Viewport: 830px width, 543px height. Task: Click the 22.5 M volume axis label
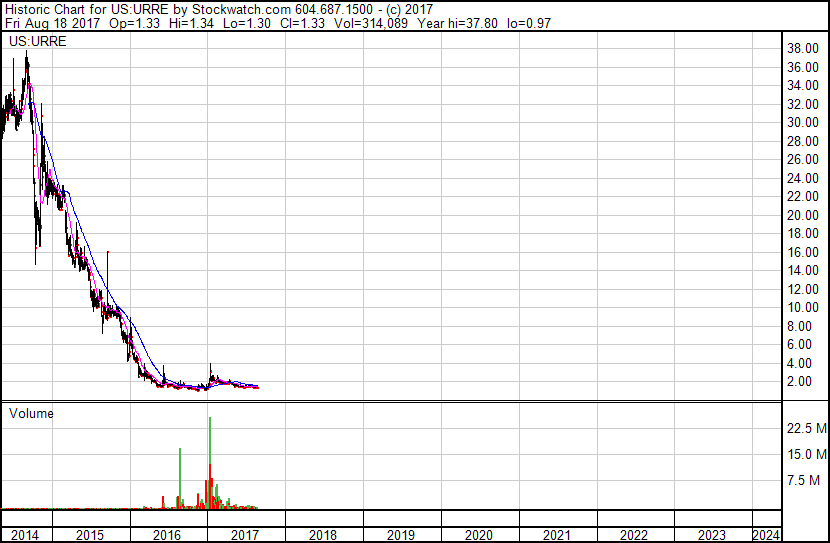[x=806, y=428]
